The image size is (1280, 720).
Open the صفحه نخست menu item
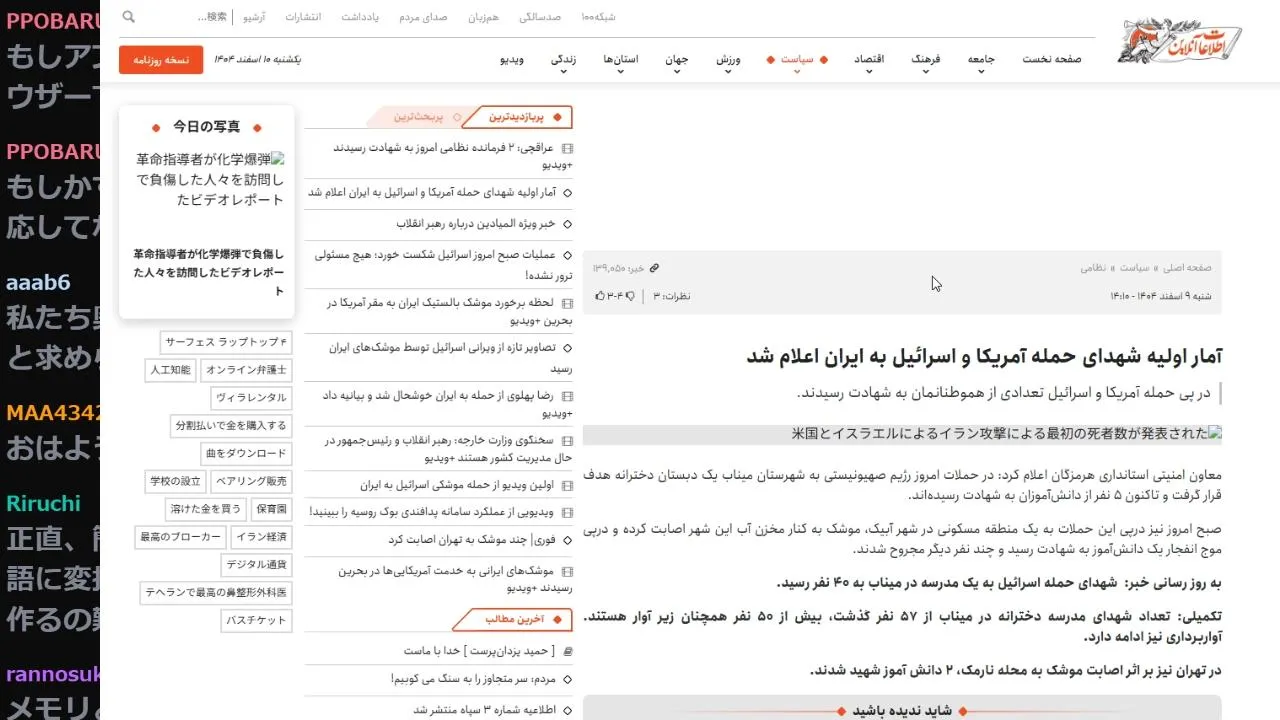point(1052,59)
